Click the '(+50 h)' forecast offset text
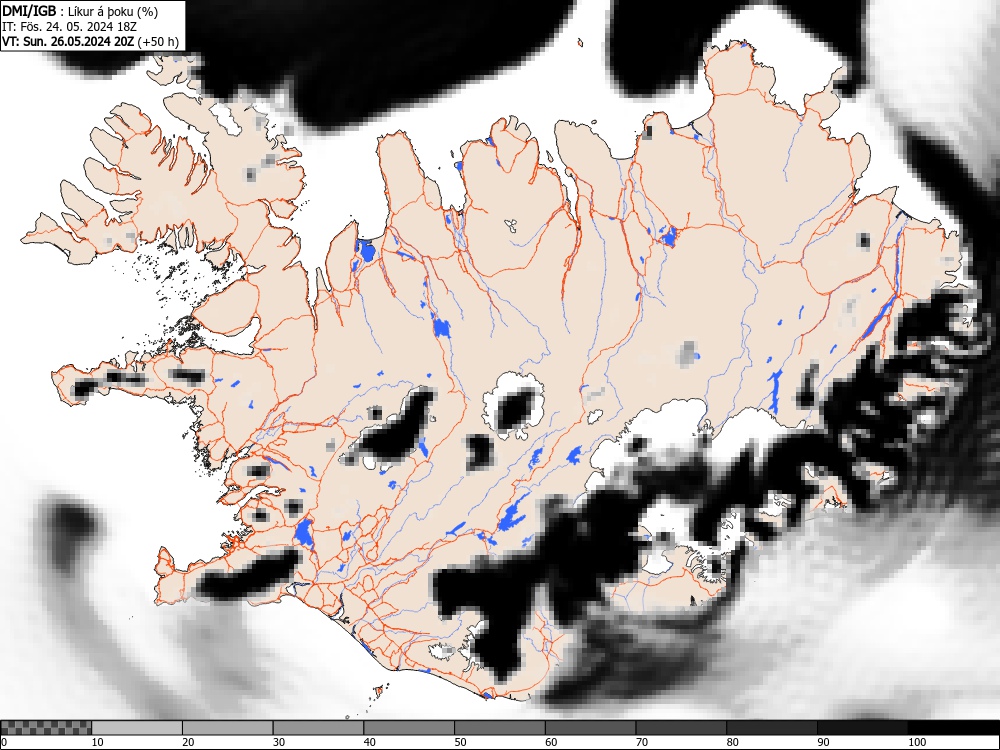The width and height of the screenshot is (1000, 750). pyautogui.click(x=159, y=42)
